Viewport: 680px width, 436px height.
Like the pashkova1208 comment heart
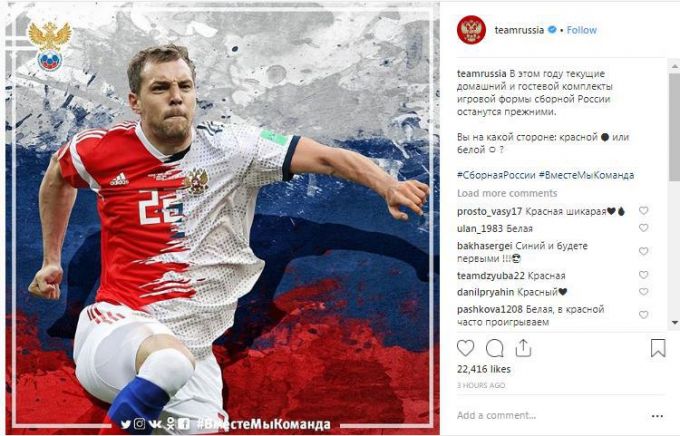click(x=644, y=315)
